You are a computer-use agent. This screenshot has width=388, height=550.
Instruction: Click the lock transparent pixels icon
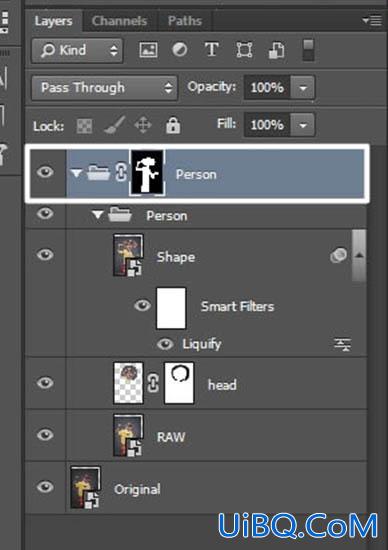coord(85,126)
